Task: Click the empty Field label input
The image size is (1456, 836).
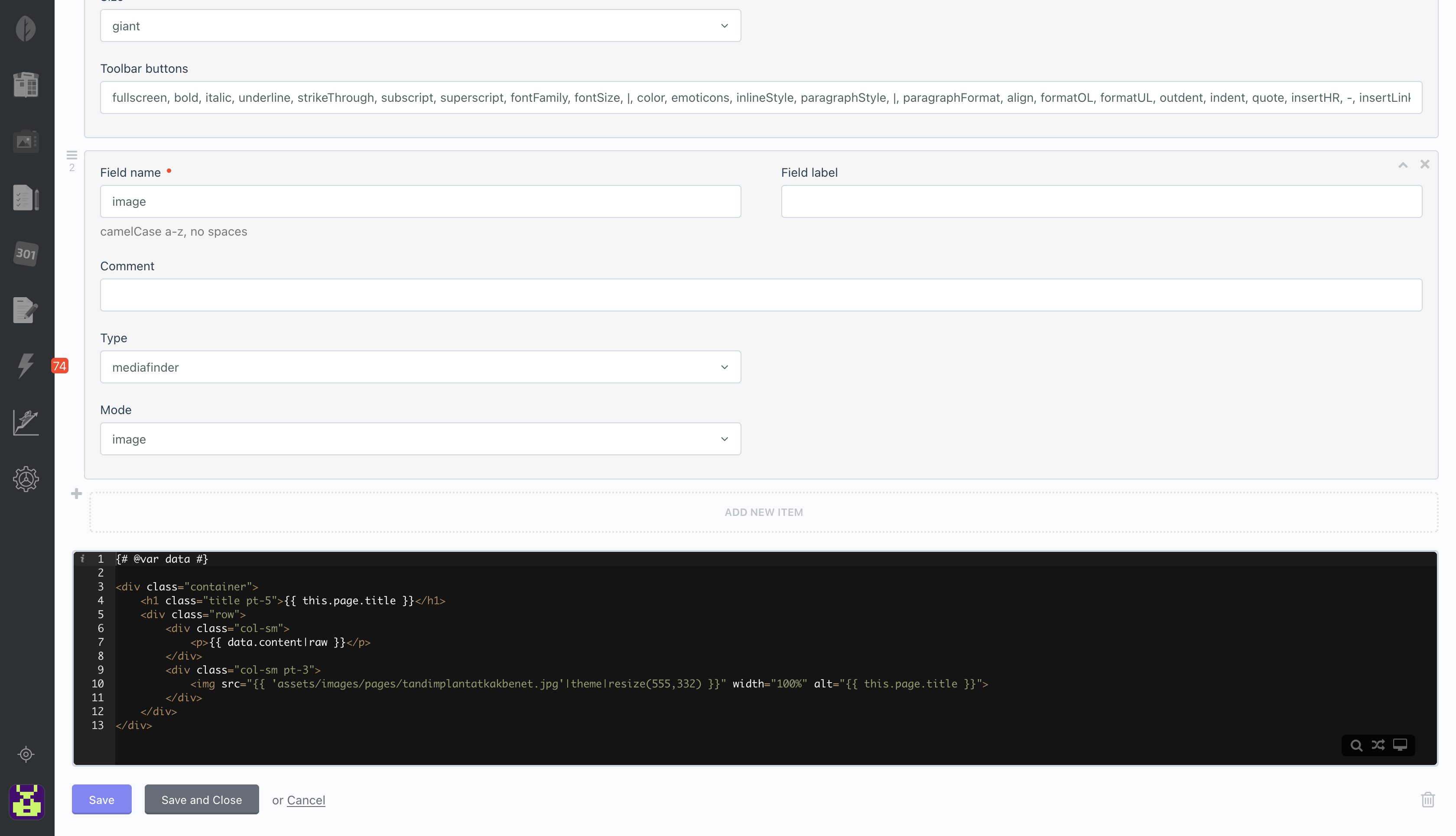Action: [x=1101, y=201]
